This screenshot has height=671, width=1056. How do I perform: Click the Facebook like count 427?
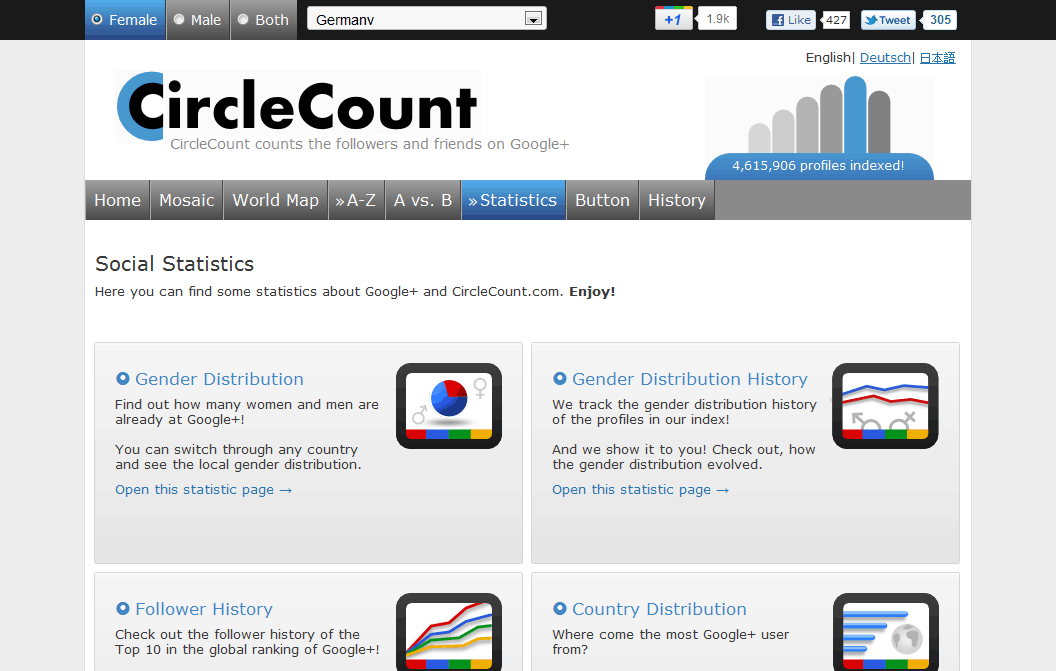pyautogui.click(x=836, y=20)
